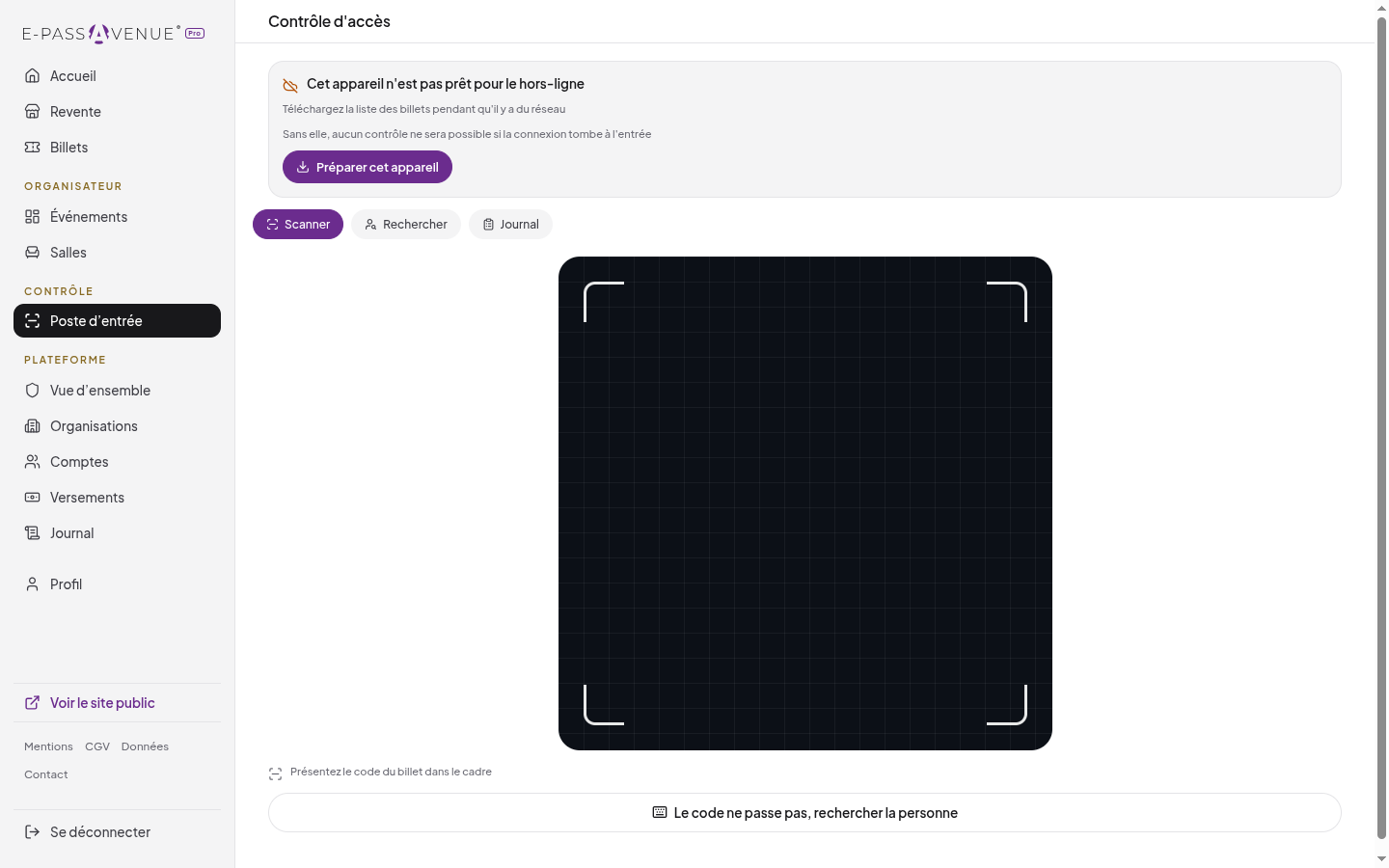Screen dimensions: 1389x868
Task: Click the Vue d'ensemble shield icon
Action: [x=33, y=391]
